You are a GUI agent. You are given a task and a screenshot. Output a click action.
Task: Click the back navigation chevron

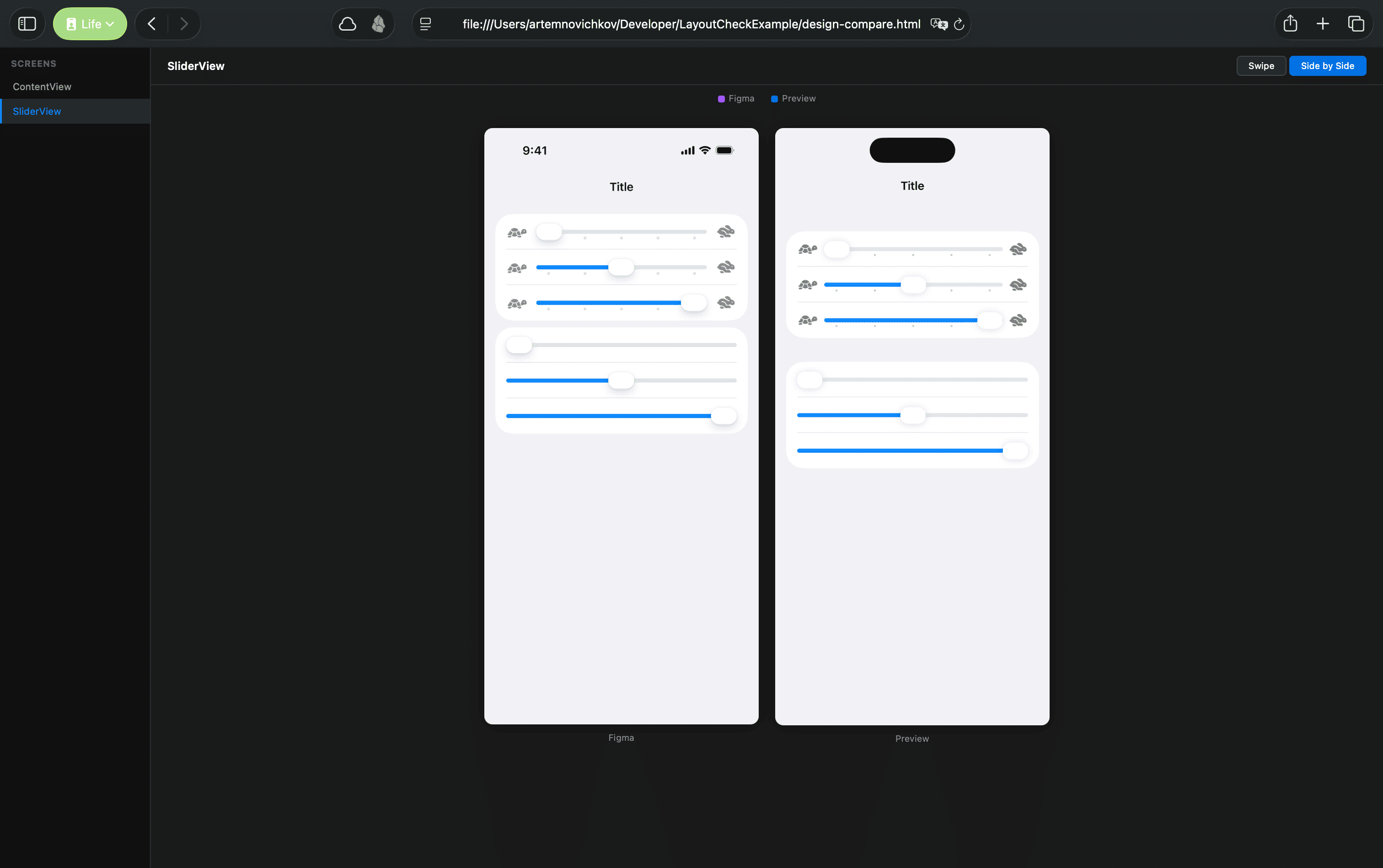[151, 23]
